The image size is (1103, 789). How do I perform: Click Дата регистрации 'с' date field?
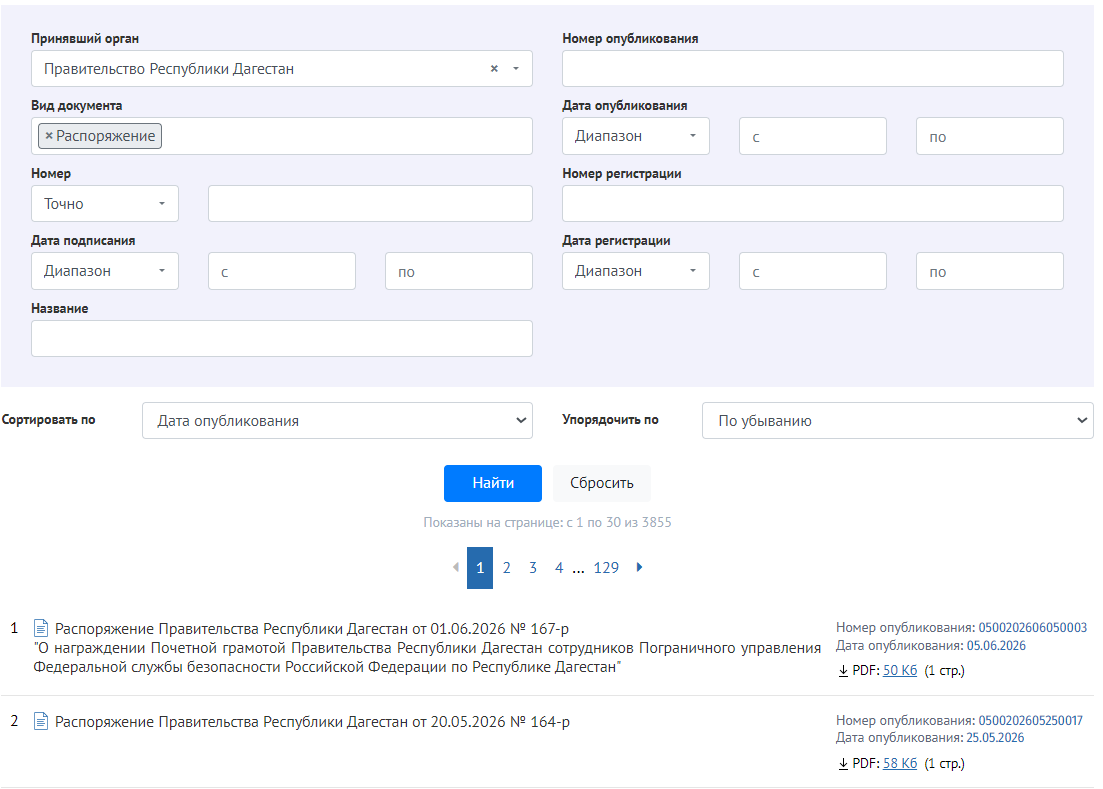pyautogui.click(x=812, y=271)
